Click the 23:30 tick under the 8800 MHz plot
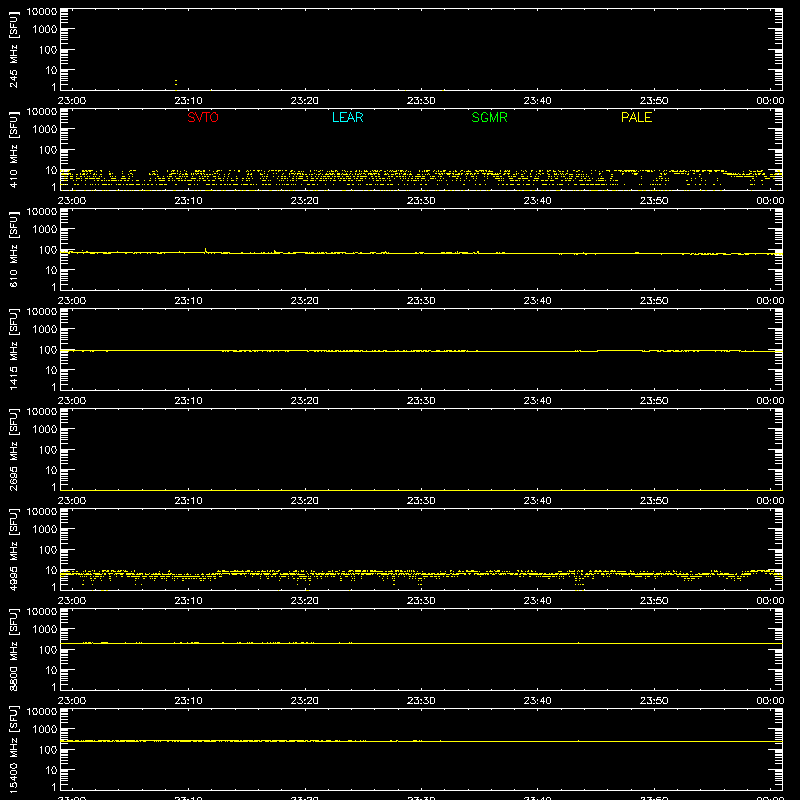Screen dimensions: 800x800 (421, 701)
